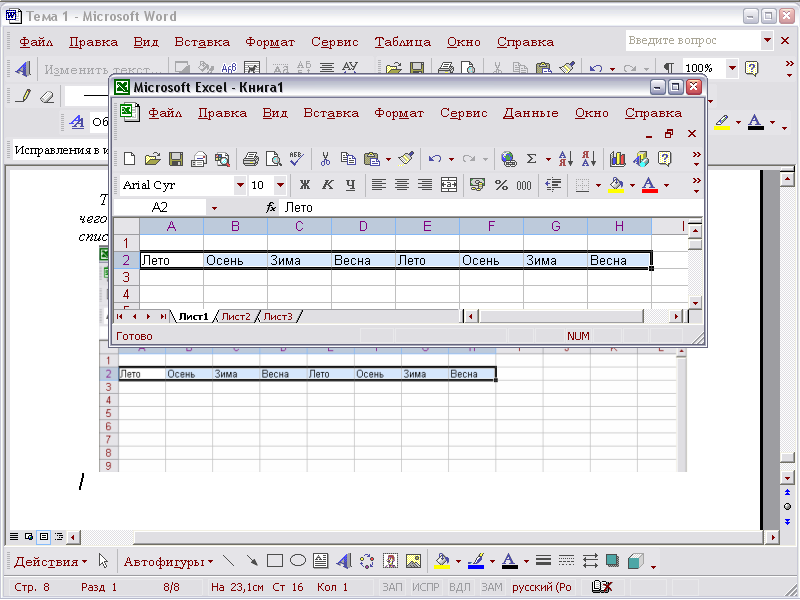
Task: Click the Excel Select All corner button
Action: [x=126, y=226]
